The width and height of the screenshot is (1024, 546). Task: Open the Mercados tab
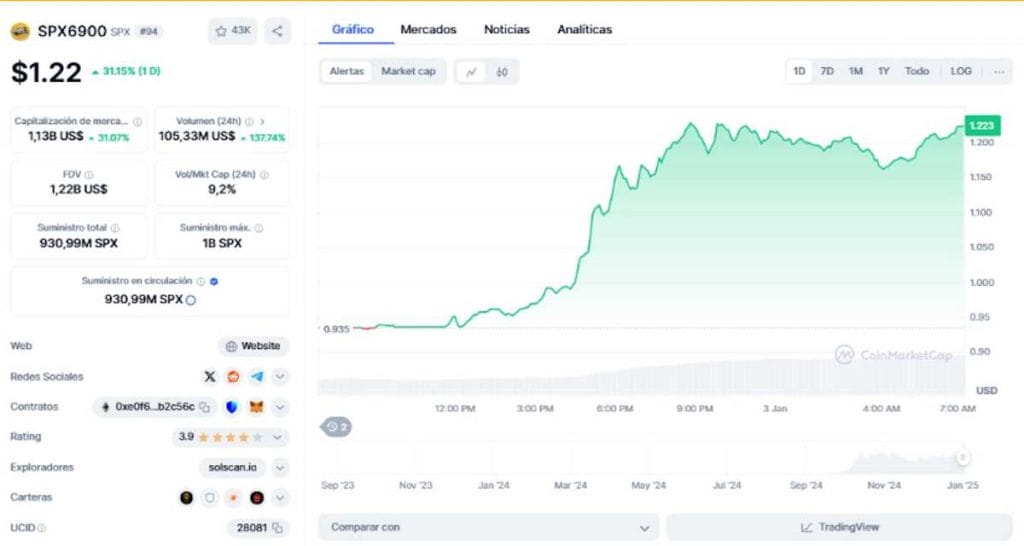tap(428, 29)
